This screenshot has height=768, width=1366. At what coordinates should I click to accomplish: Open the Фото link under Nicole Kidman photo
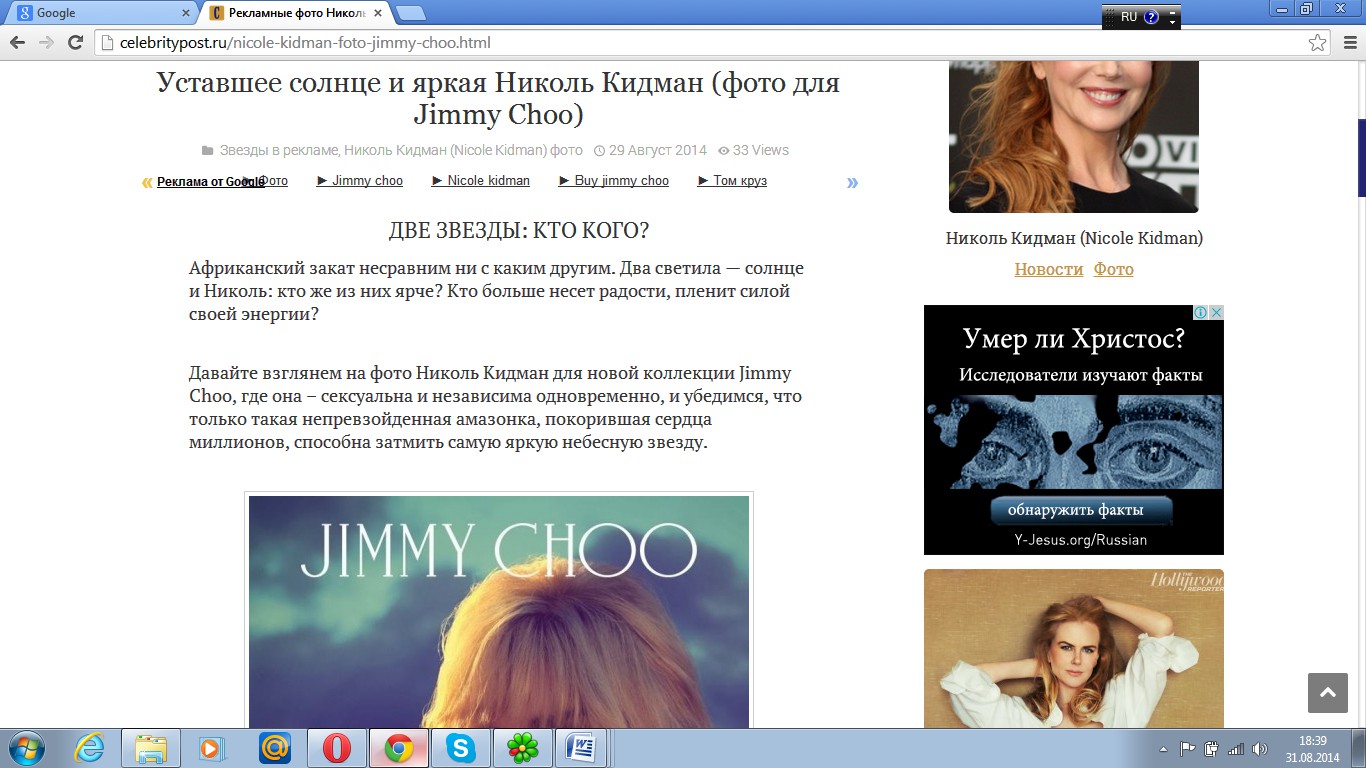(1114, 269)
